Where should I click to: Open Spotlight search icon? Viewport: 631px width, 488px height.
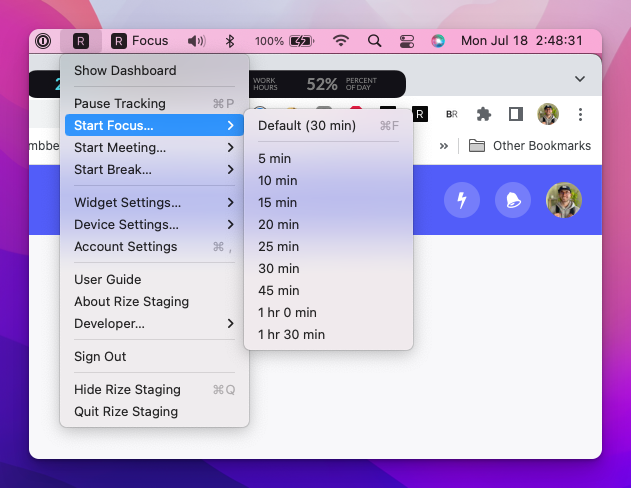pyautogui.click(x=374, y=41)
